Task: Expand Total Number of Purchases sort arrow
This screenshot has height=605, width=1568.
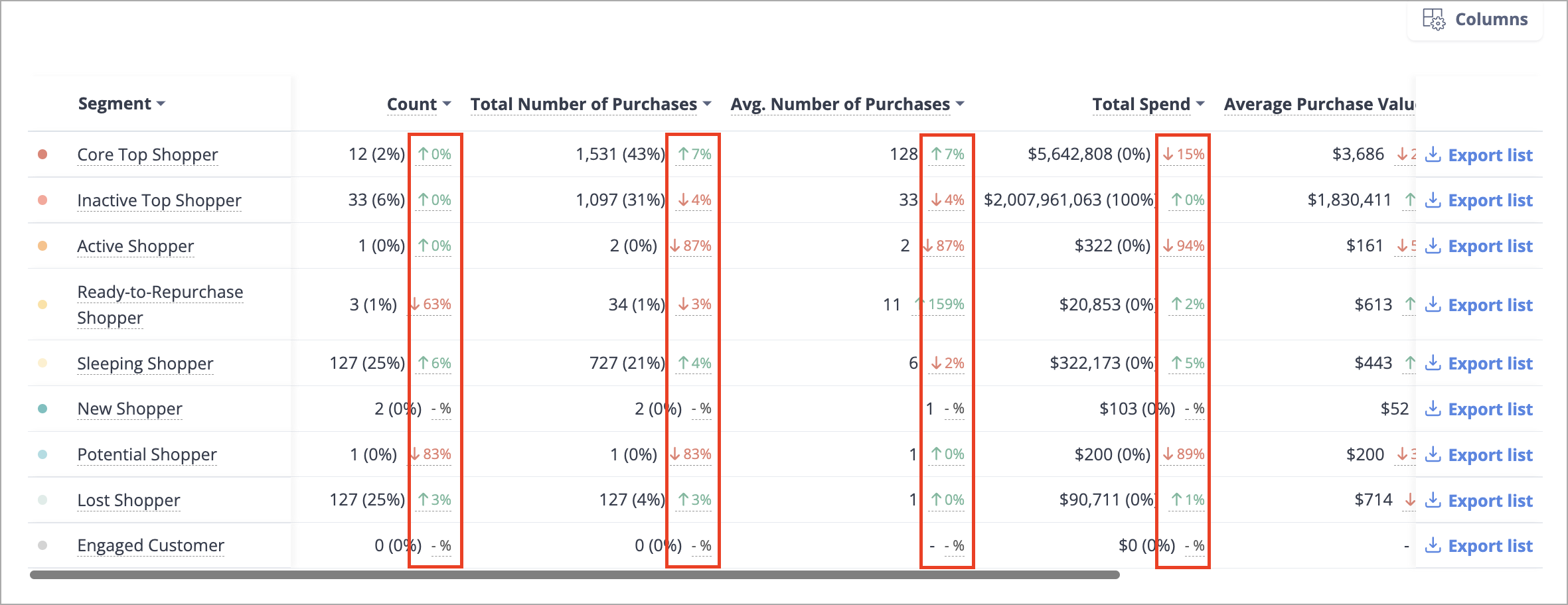Action: coord(707,104)
